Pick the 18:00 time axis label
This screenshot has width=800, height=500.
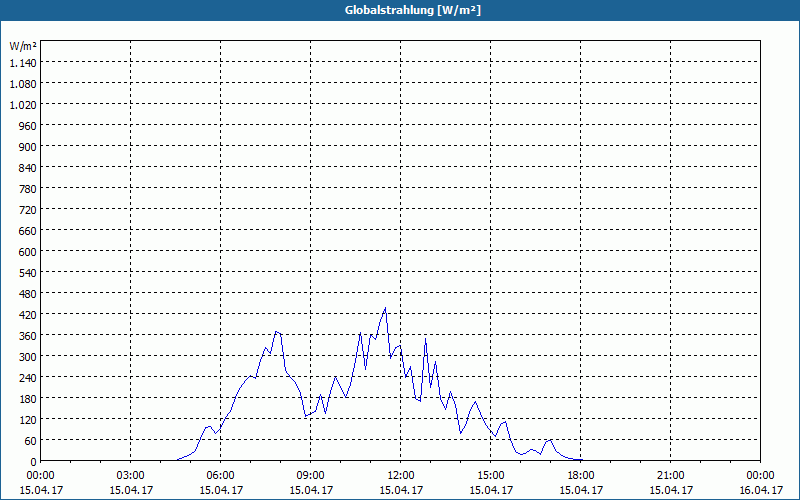(x=581, y=476)
